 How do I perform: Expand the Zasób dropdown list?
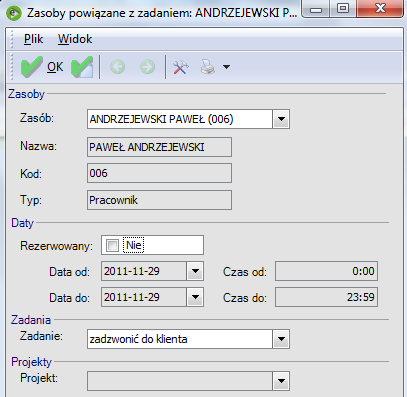281,119
